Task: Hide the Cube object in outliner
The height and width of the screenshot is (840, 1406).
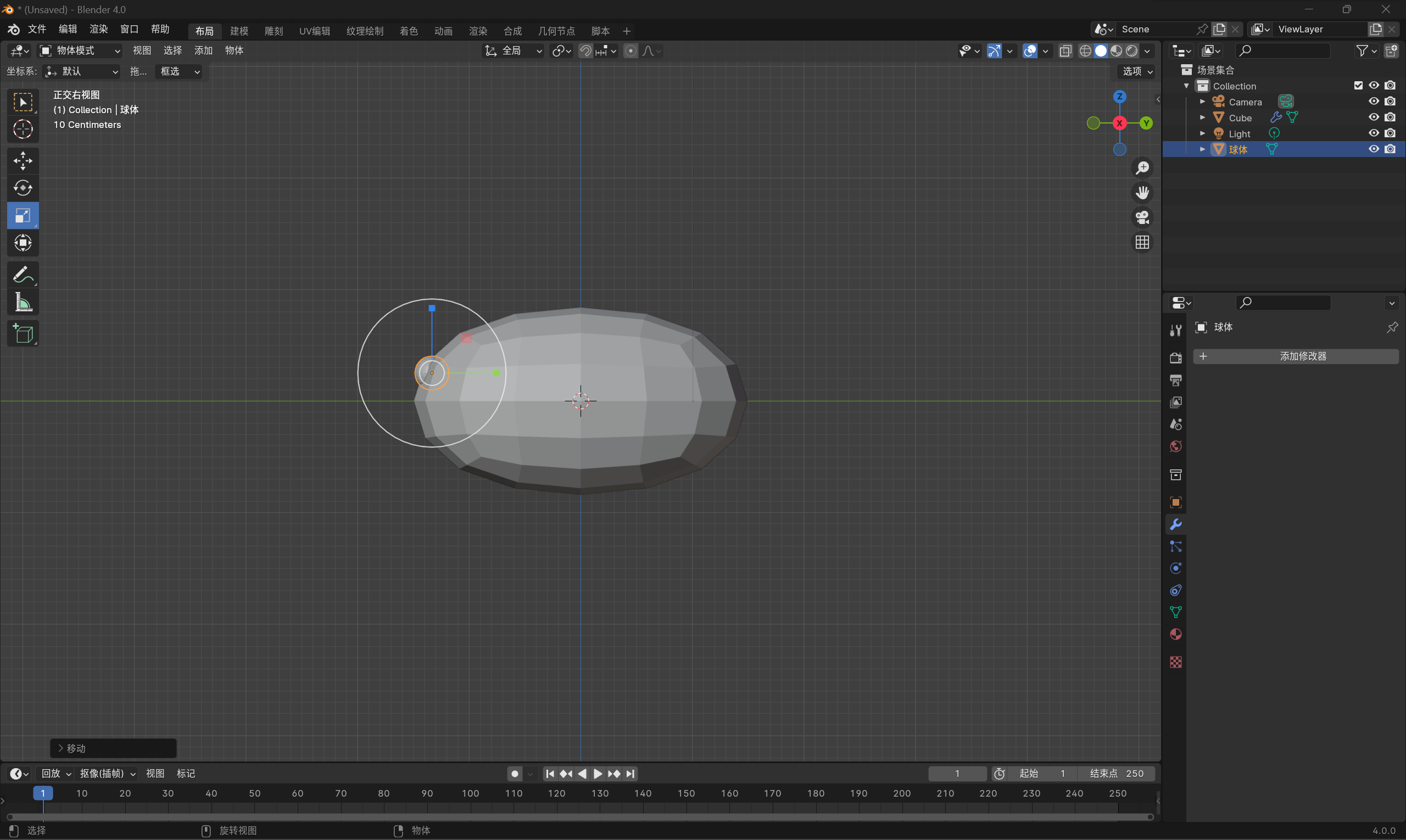Action: coord(1374,117)
